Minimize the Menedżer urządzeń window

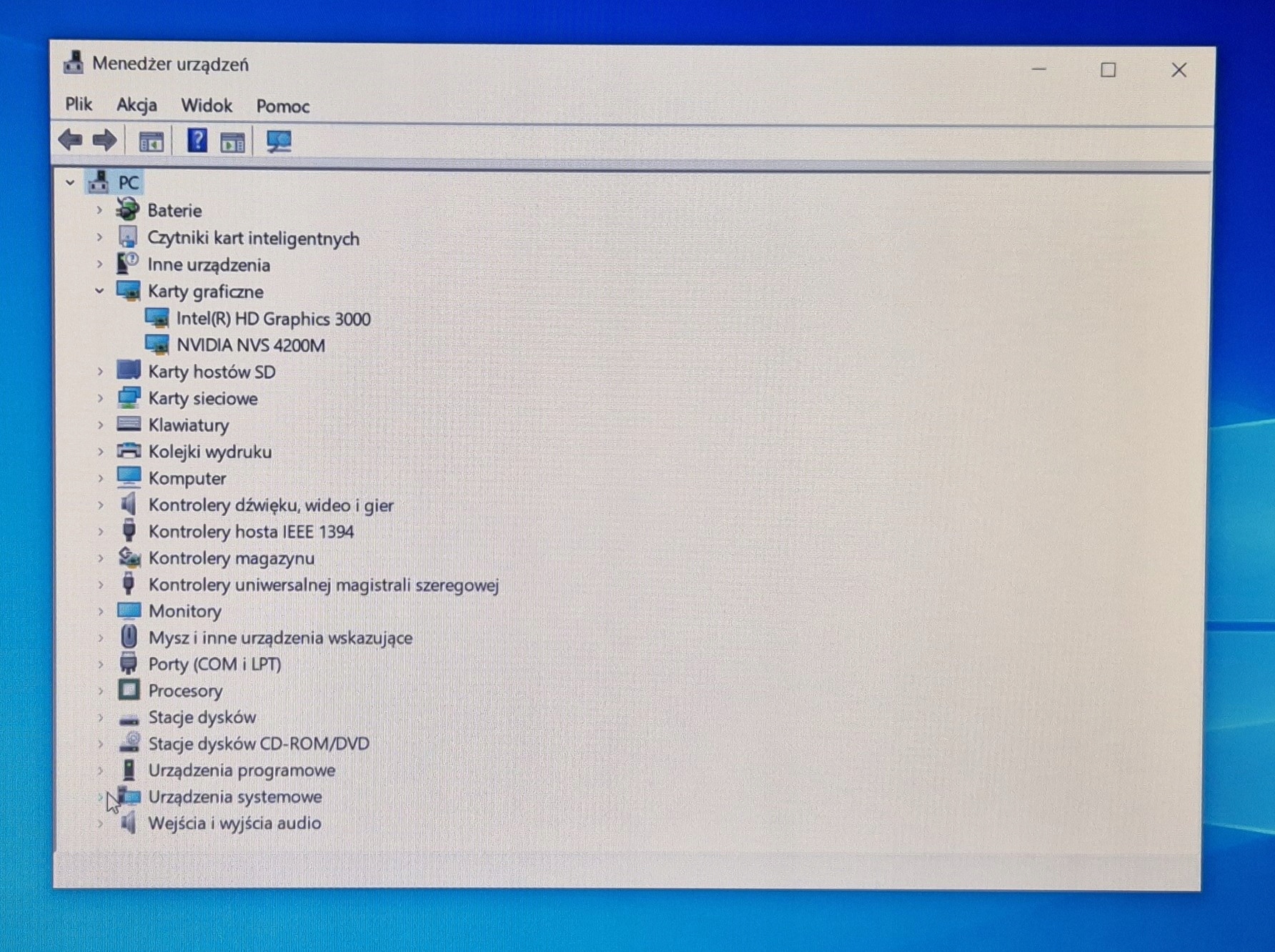(1039, 69)
